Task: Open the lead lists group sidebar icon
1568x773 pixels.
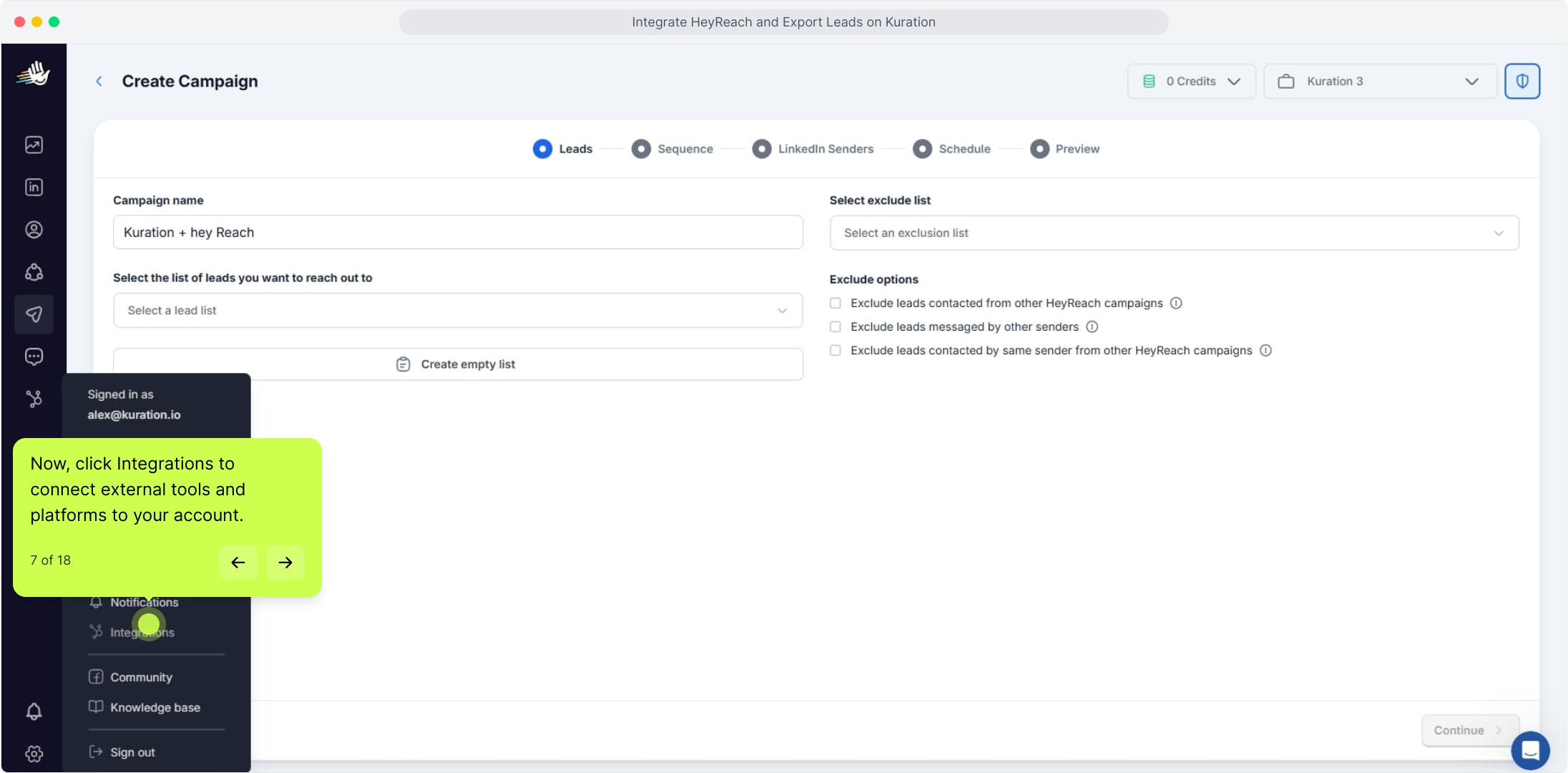Action: (34, 272)
